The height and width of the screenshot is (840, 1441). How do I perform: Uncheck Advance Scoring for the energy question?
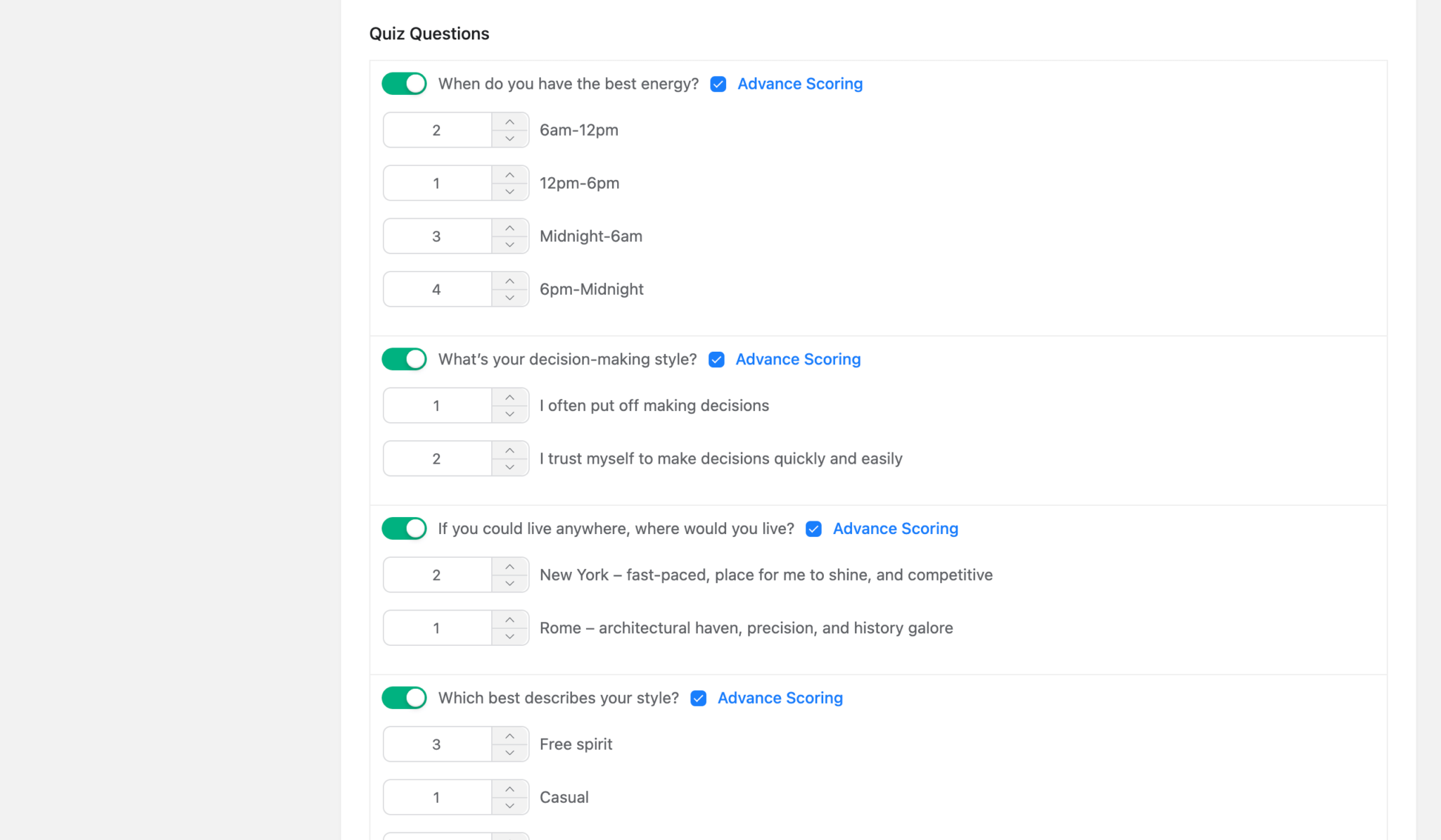(717, 84)
